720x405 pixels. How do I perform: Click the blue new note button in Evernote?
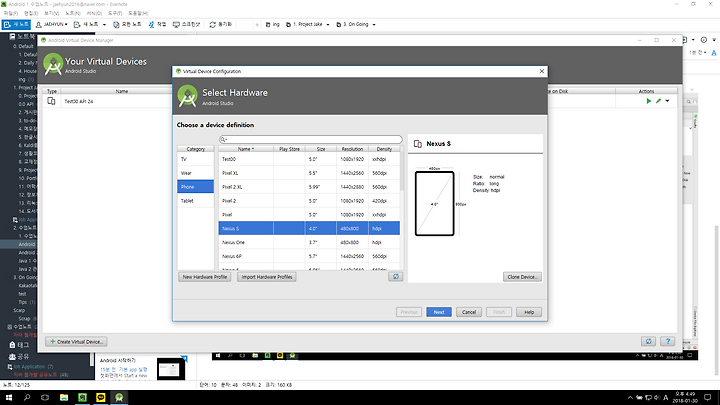click(x=16, y=24)
